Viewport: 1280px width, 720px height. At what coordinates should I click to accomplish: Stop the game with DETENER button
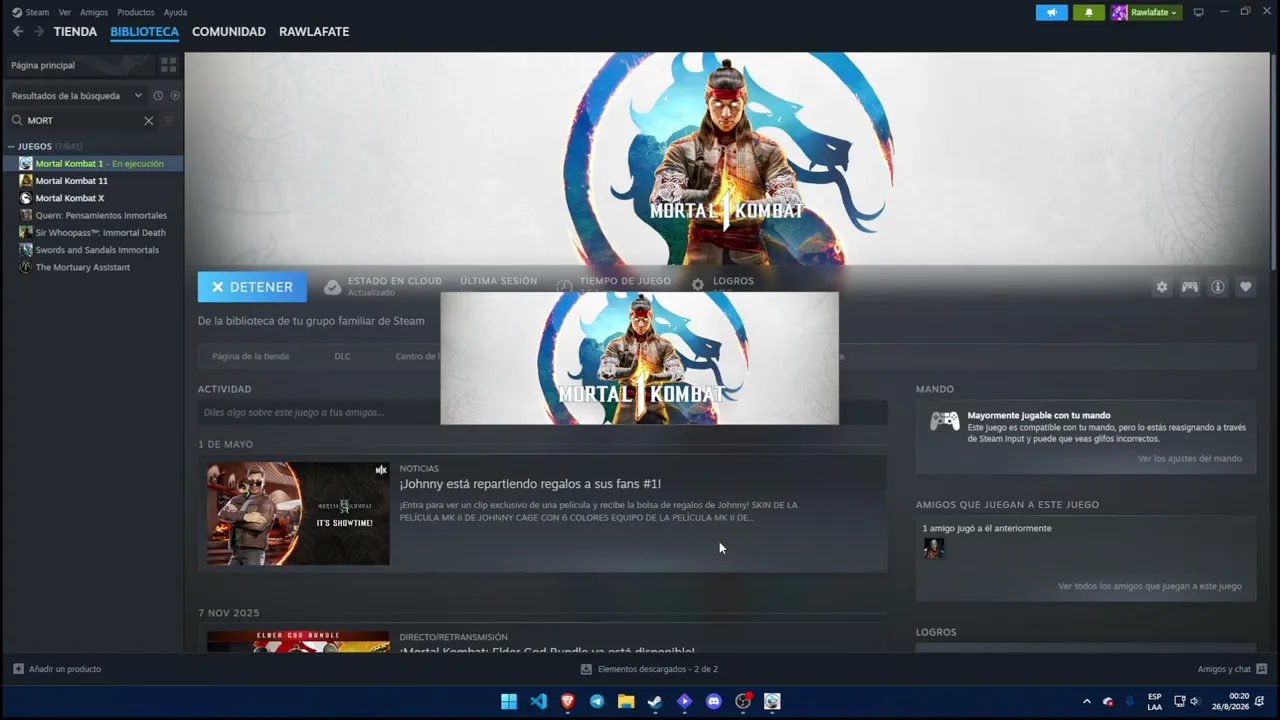[x=252, y=287]
